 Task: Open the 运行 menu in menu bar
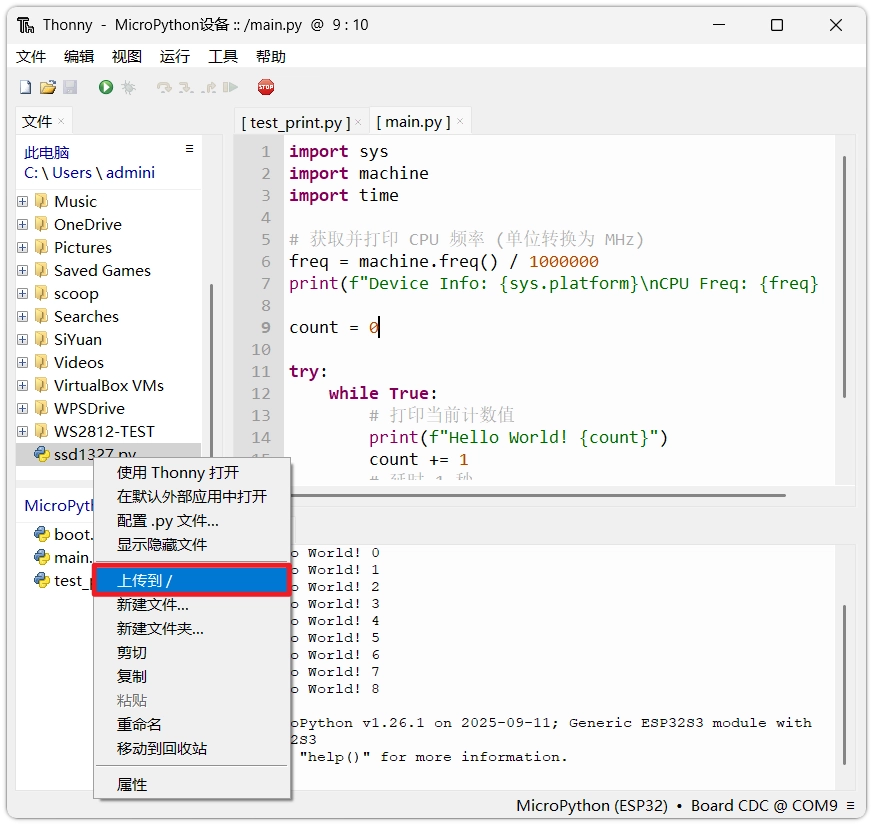coord(174,56)
